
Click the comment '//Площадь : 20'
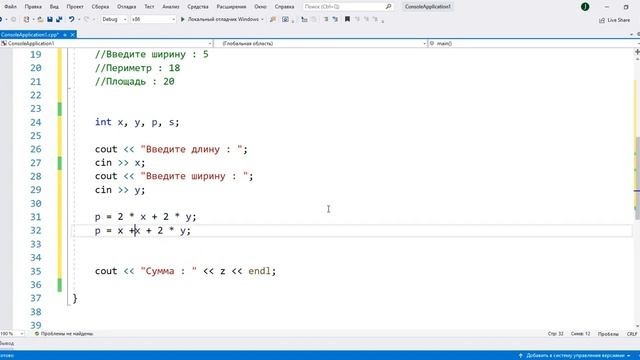click(134, 82)
